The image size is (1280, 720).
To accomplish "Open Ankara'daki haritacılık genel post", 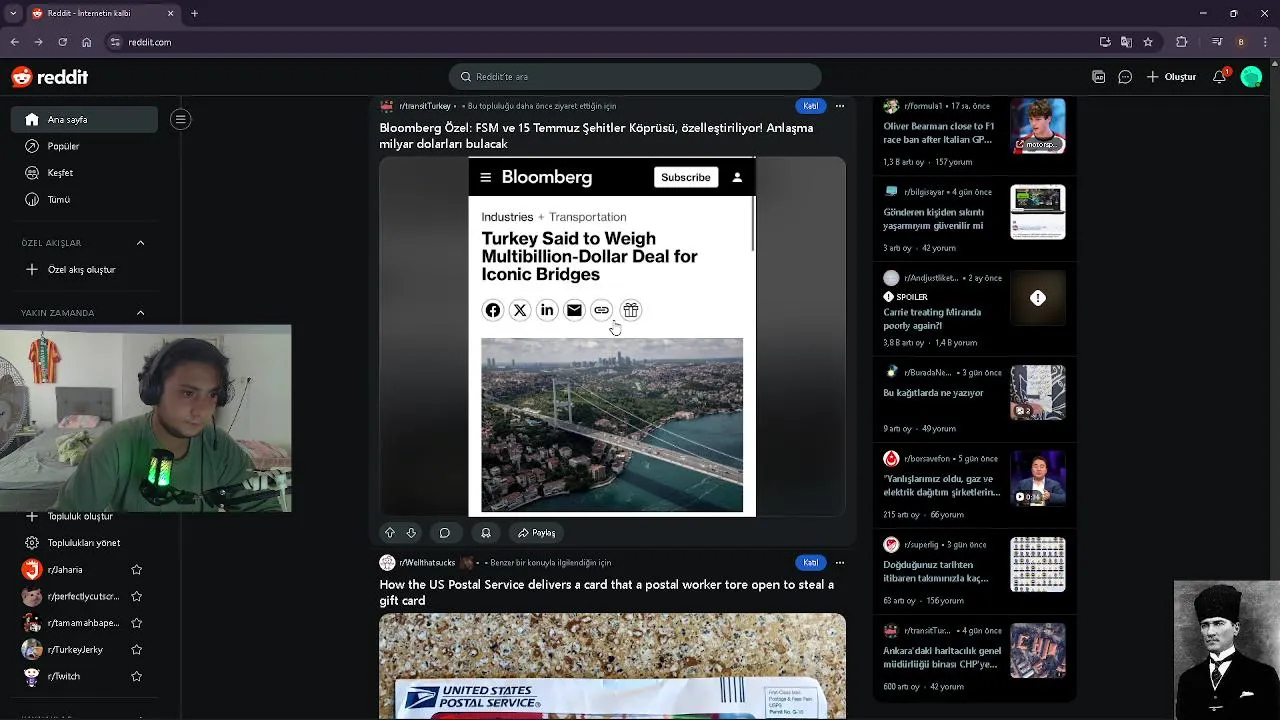I will [x=942, y=657].
